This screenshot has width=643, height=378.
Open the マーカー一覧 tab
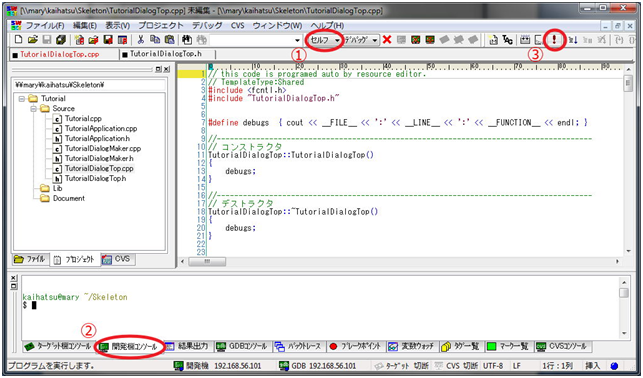tap(508, 346)
